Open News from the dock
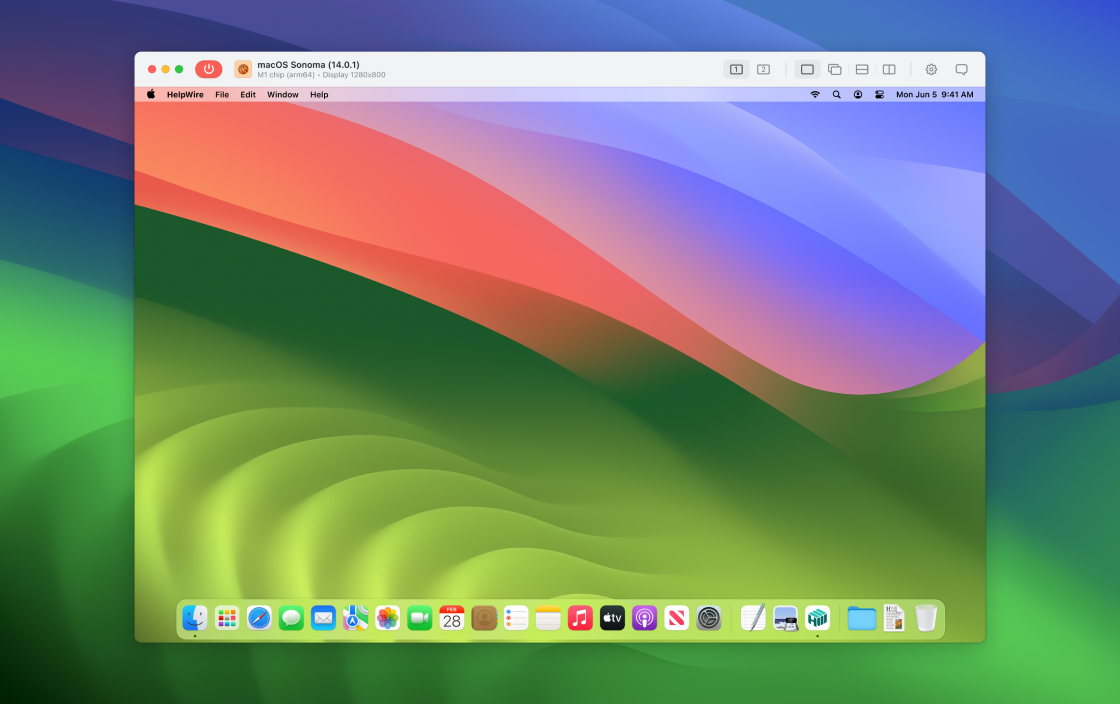The image size is (1120, 704). (x=676, y=618)
